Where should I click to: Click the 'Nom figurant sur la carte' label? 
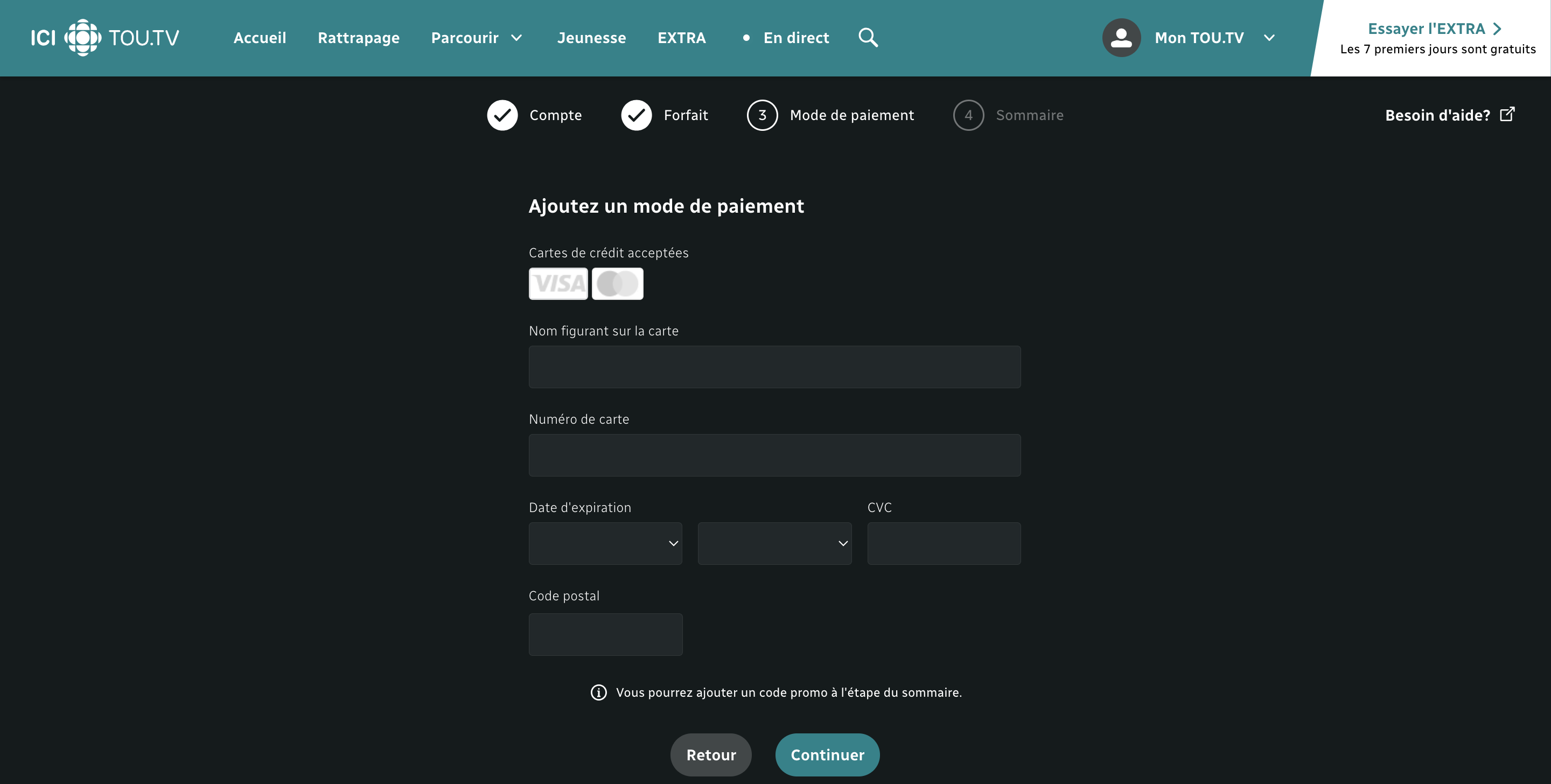coord(603,331)
